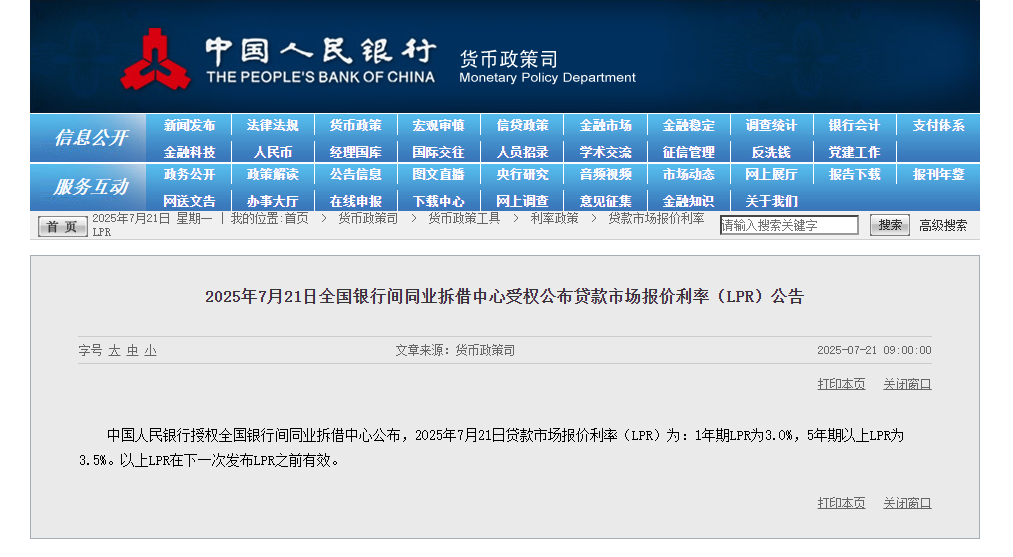Select 办事大厅 menu item
The width and height of the screenshot is (1013, 557).
pos(273,202)
